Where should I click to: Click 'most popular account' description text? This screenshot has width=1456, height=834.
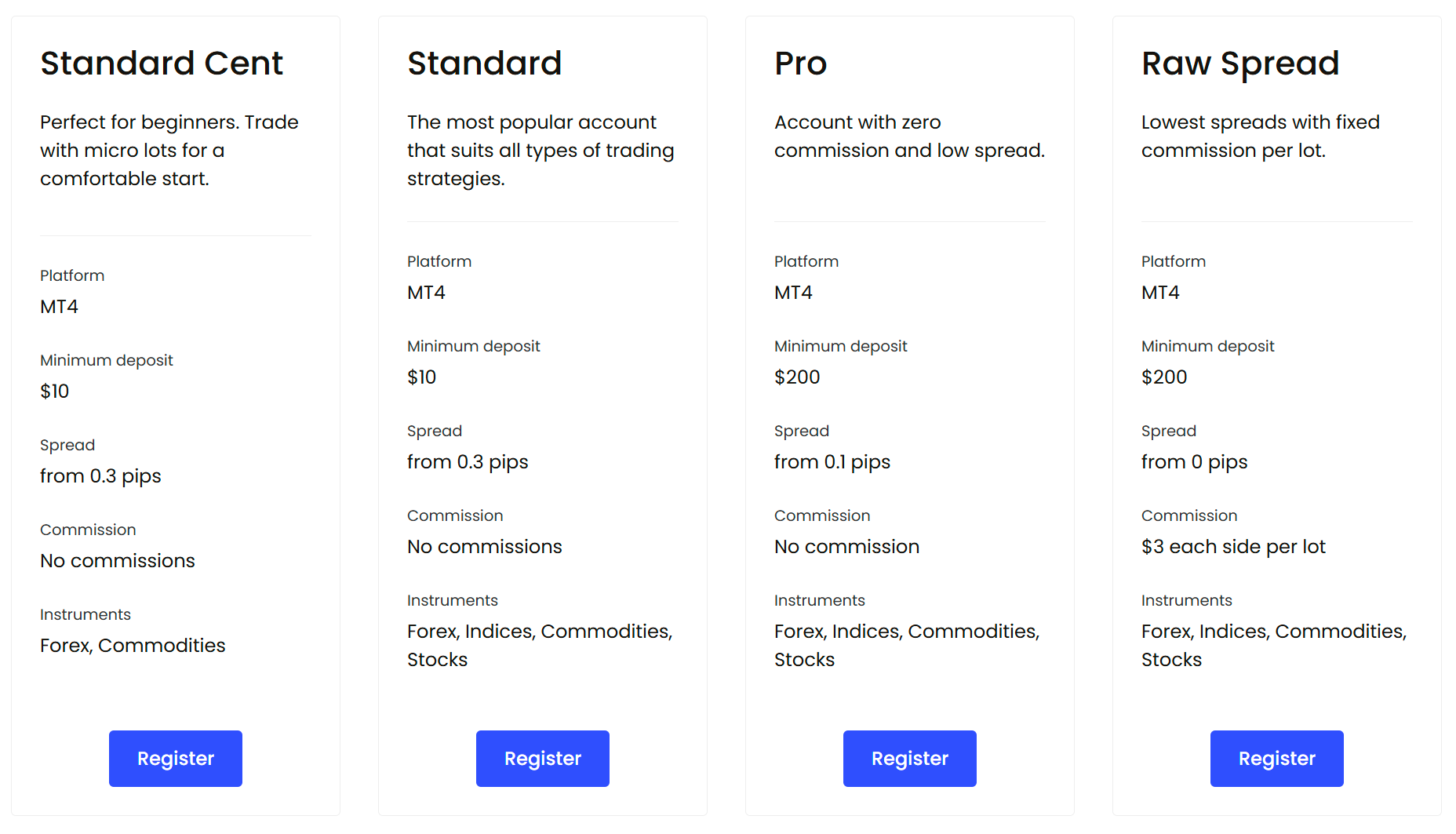[541, 150]
